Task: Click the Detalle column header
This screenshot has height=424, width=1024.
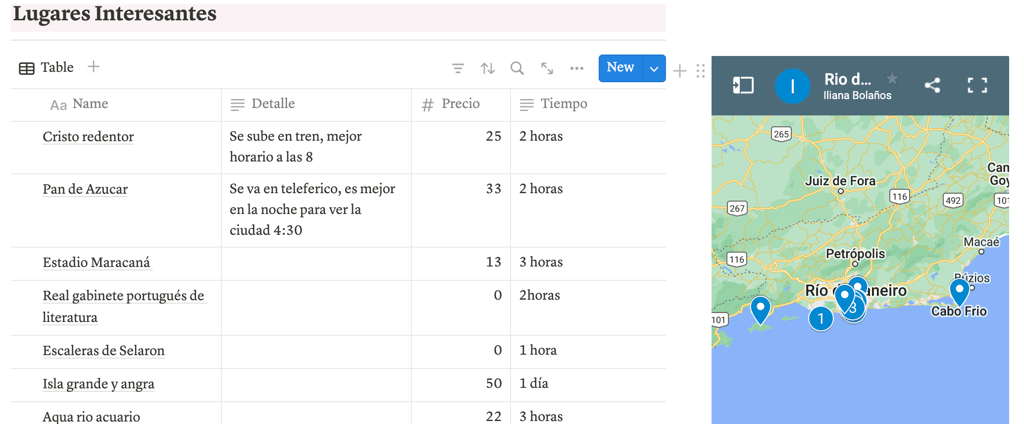Action: 317,105
